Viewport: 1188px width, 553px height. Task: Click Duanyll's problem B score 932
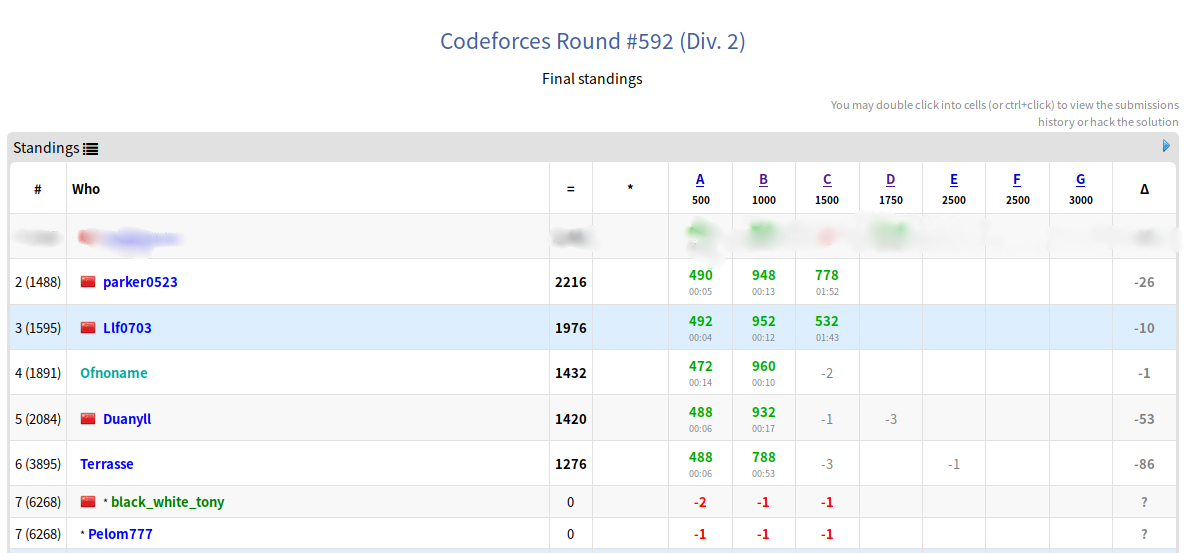[x=764, y=412]
